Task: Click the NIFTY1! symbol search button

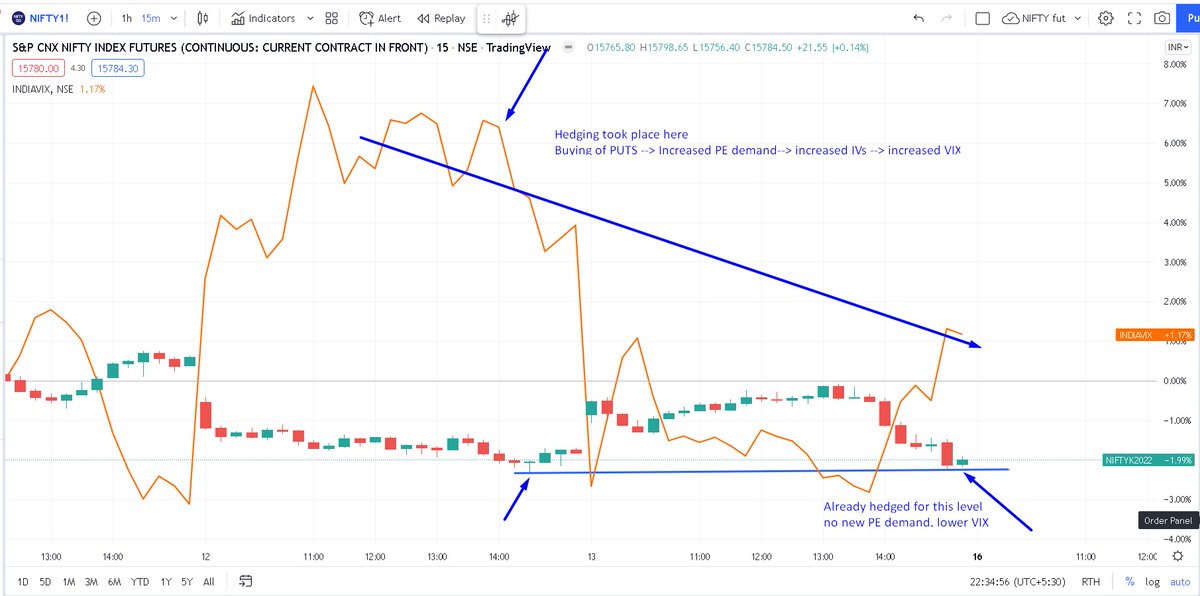Action: 41,18
